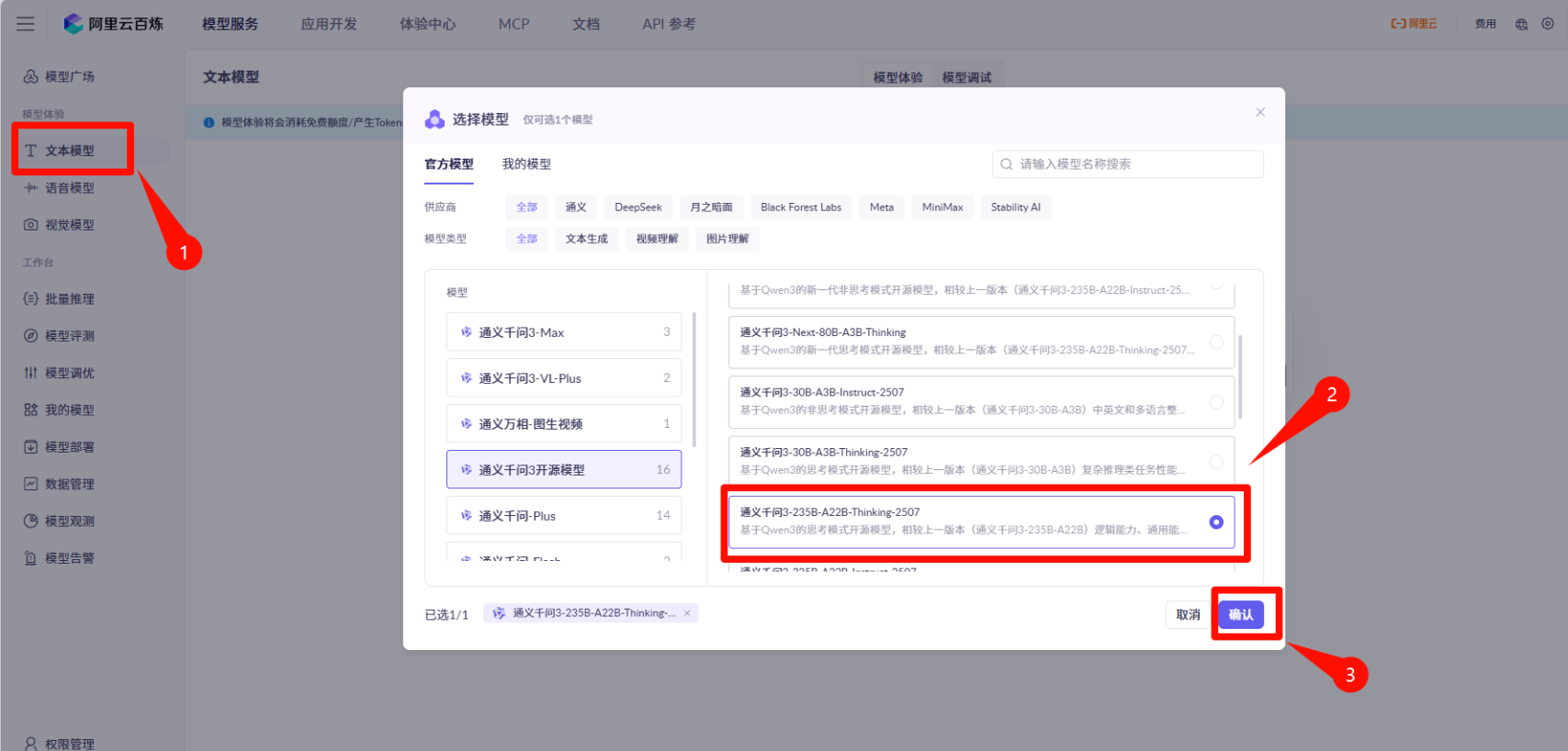Select the 通义万相-图生视频 model group
Screen dimensions: 1568x751
point(564,424)
